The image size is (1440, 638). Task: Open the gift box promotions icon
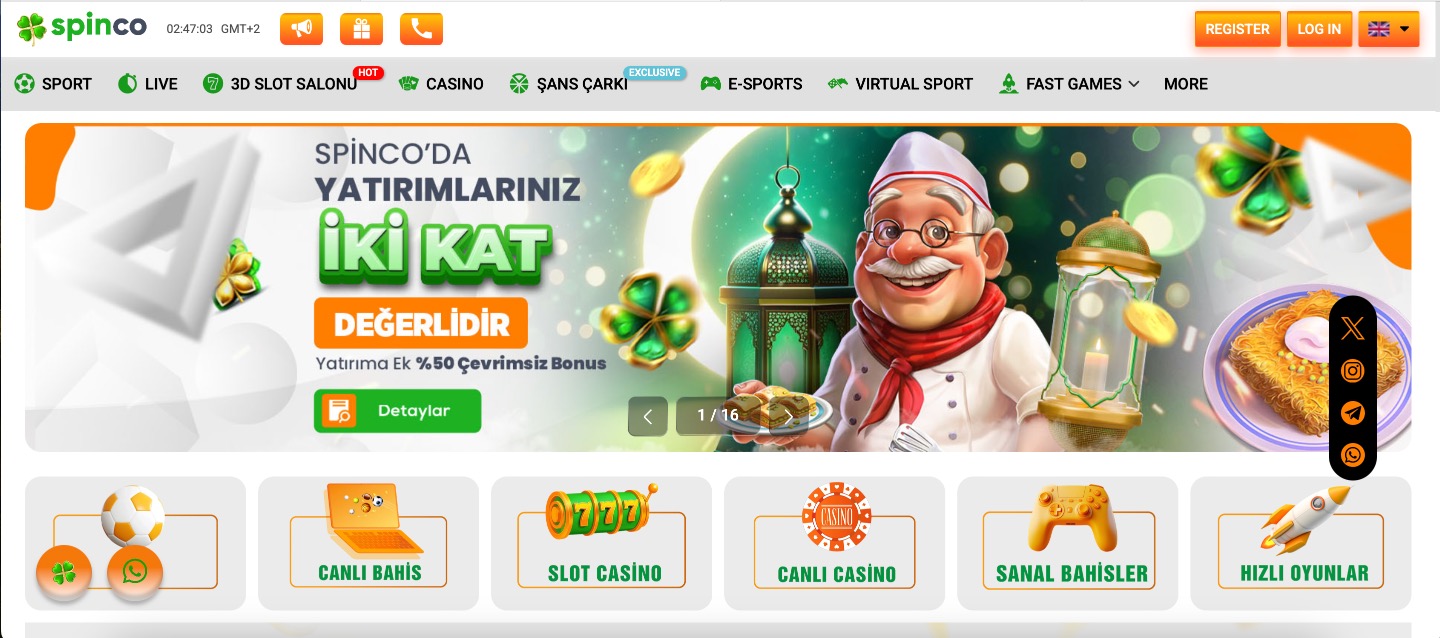coord(361,29)
